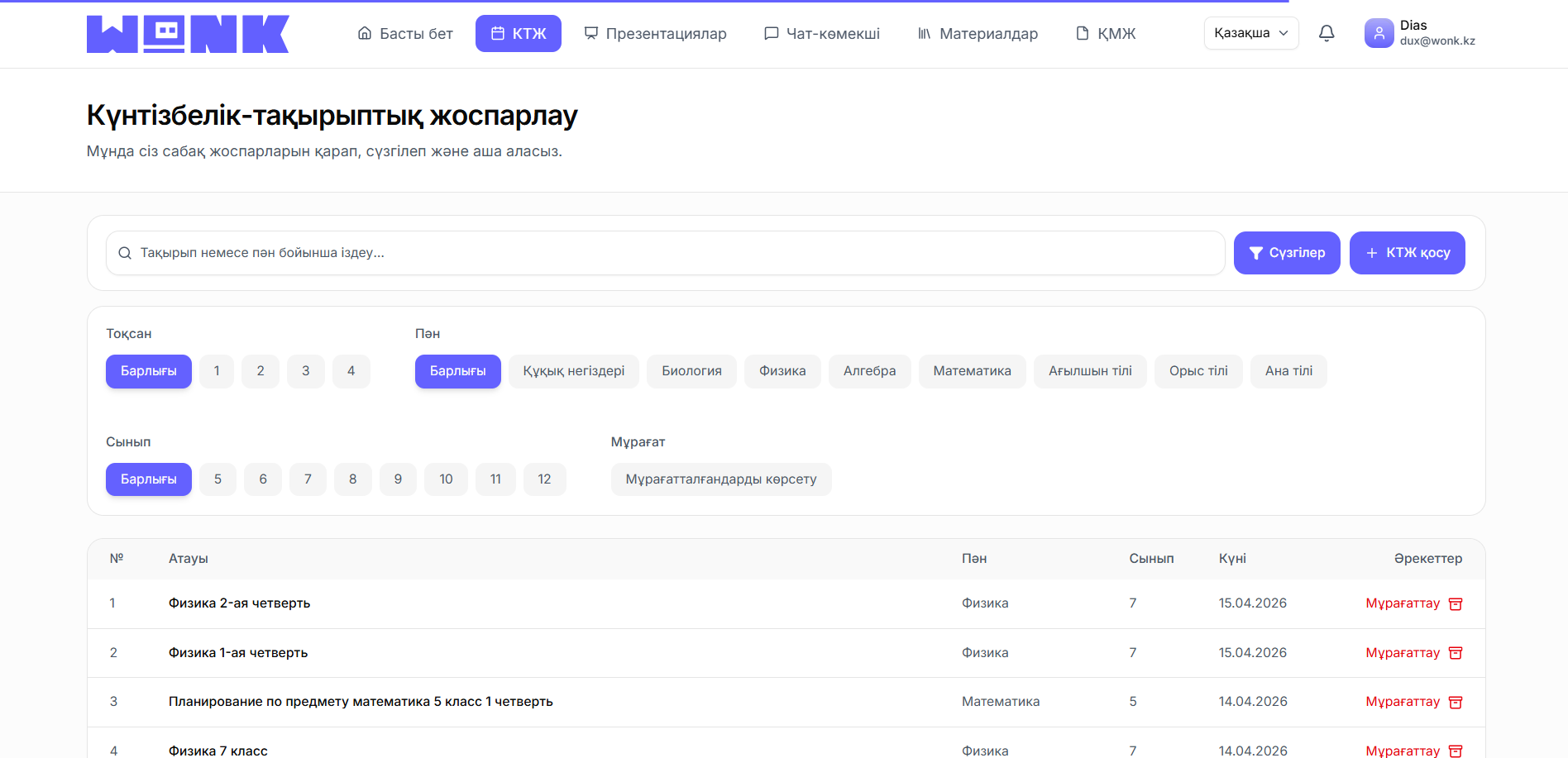The image size is (1568, 758).
Task: Select quarter 2 in Тоқсан filter
Action: [261, 371]
